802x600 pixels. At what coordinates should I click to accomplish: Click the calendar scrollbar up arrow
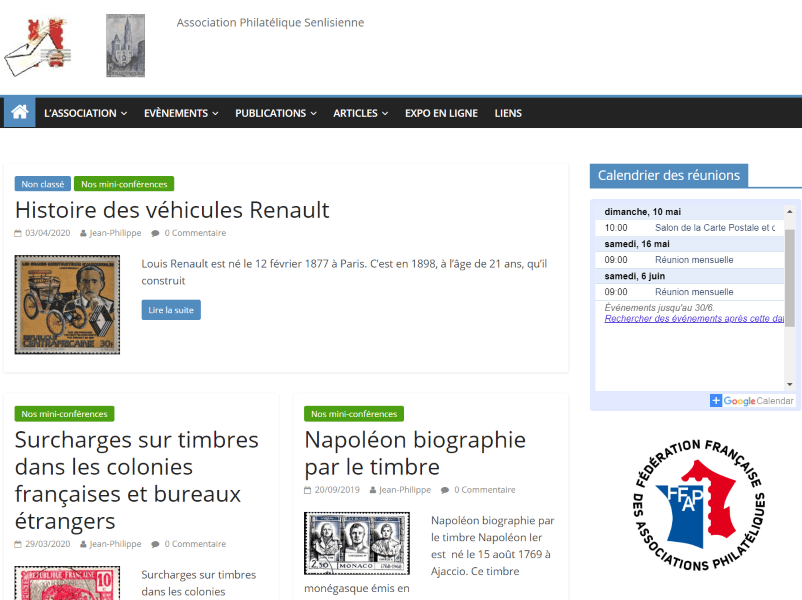(790, 211)
